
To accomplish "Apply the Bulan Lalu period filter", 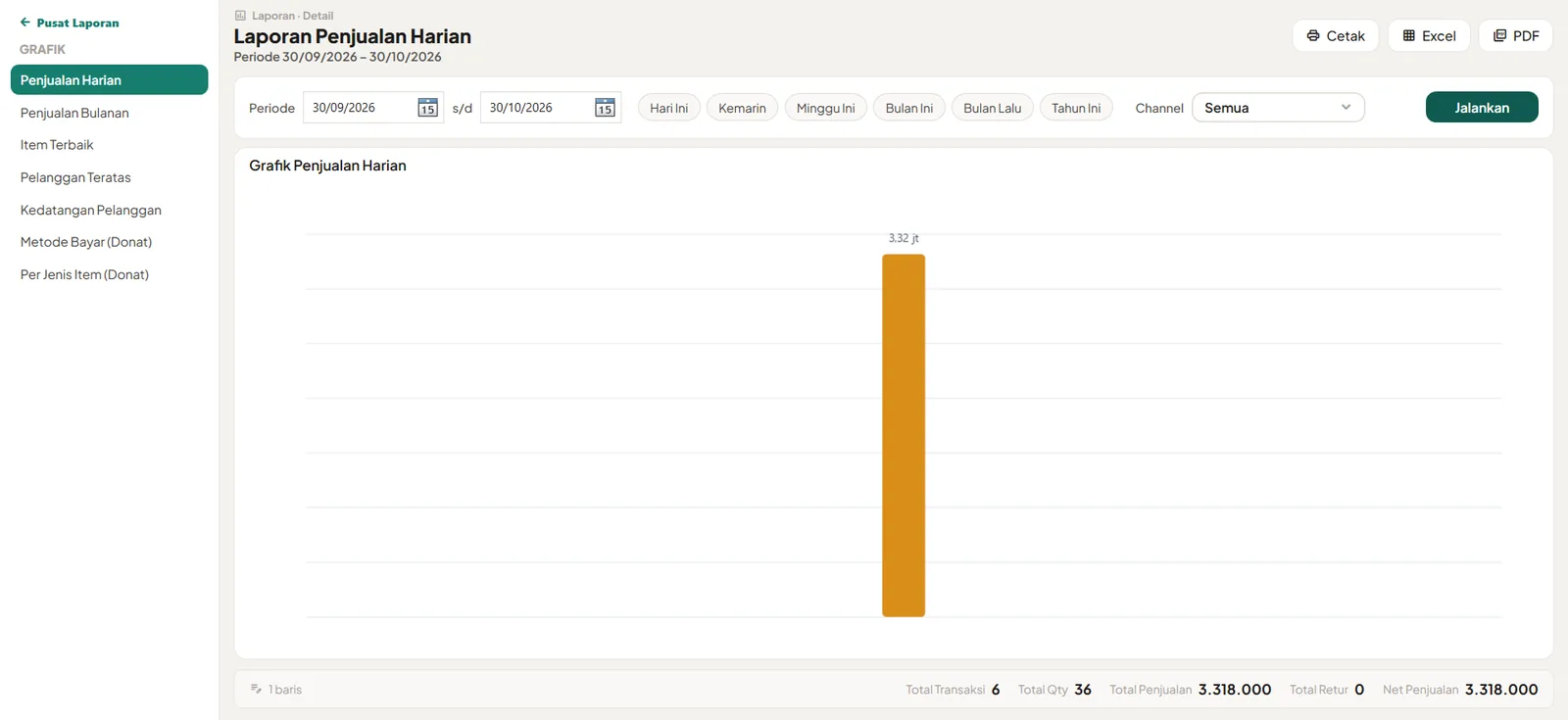I will [992, 108].
